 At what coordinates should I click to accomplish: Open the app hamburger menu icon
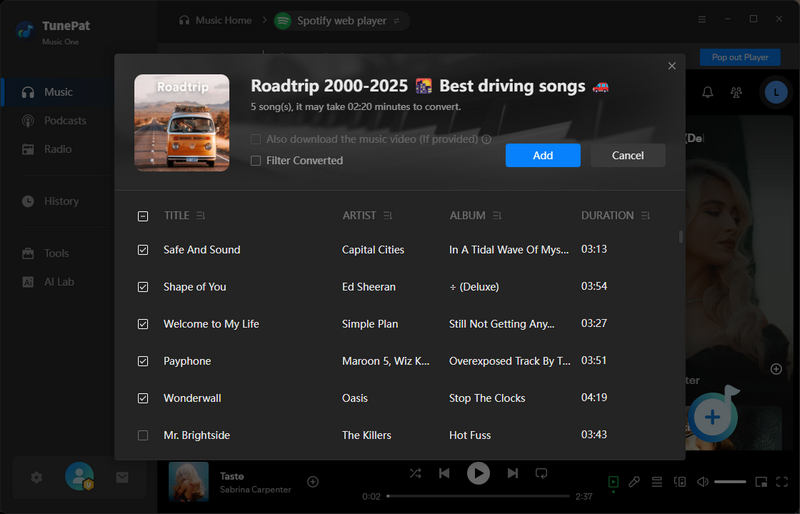tap(702, 19)
